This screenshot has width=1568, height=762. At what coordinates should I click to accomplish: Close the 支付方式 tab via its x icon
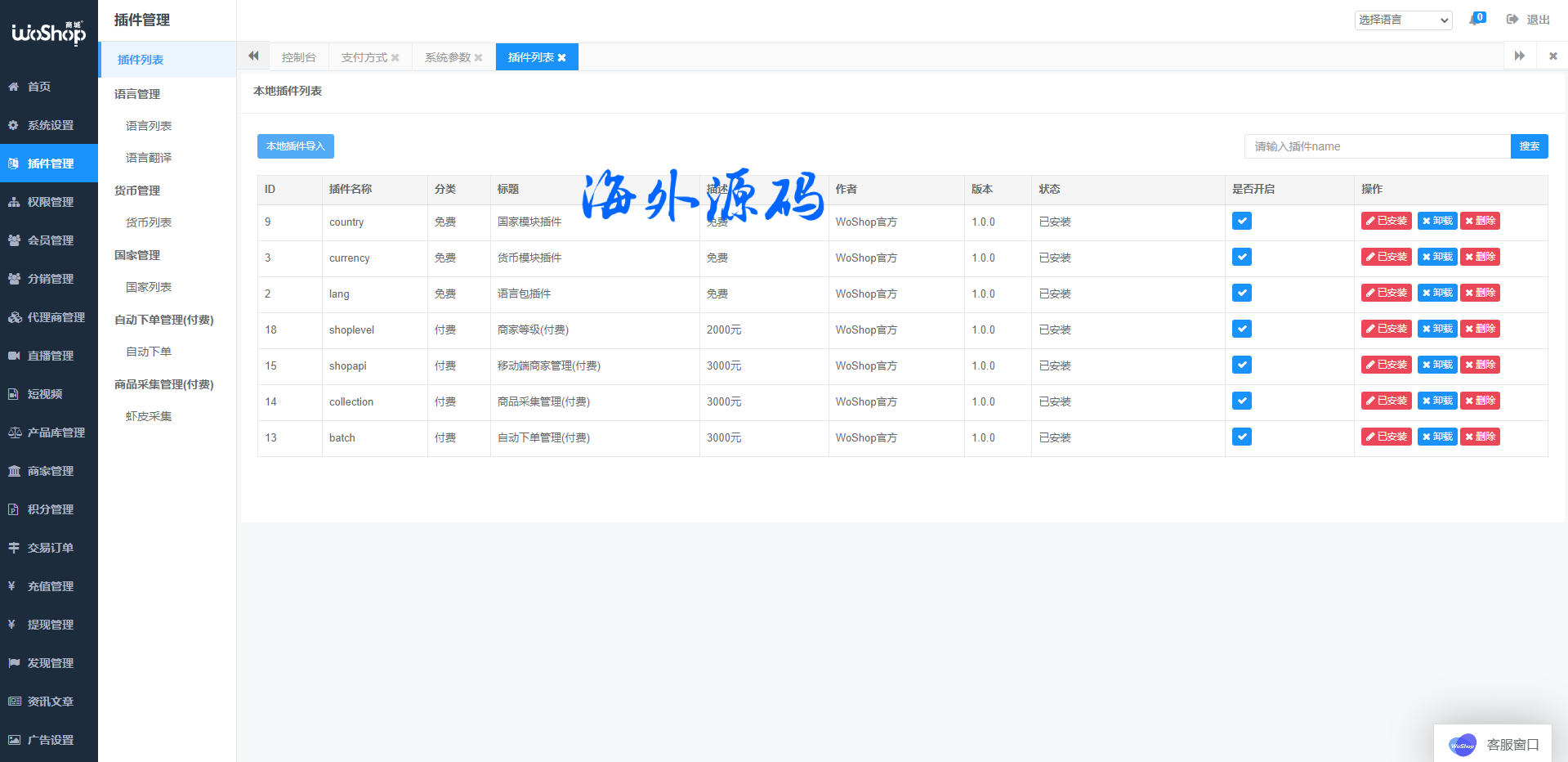[395, 58]
